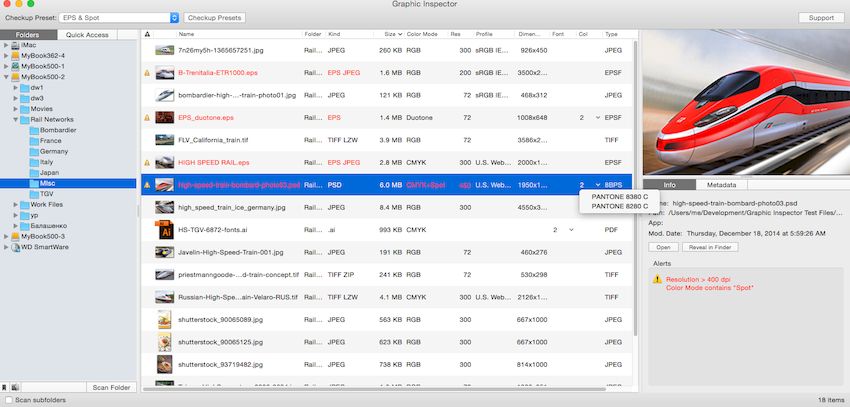
Task: Open the Checkup Preset dropdown
Action: click(x=119, y=18)
